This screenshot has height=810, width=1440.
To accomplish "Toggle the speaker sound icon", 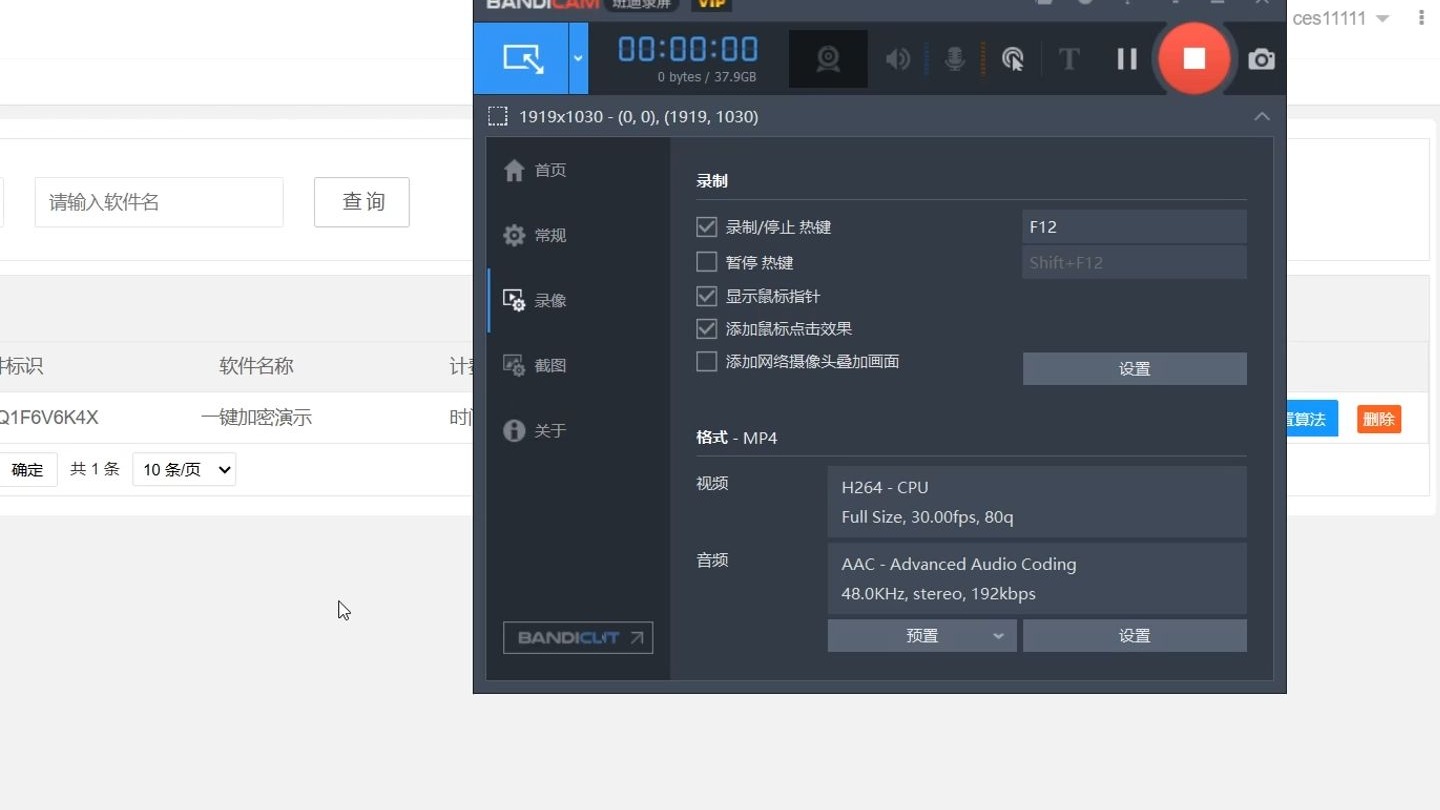I will tap(898, 59).
